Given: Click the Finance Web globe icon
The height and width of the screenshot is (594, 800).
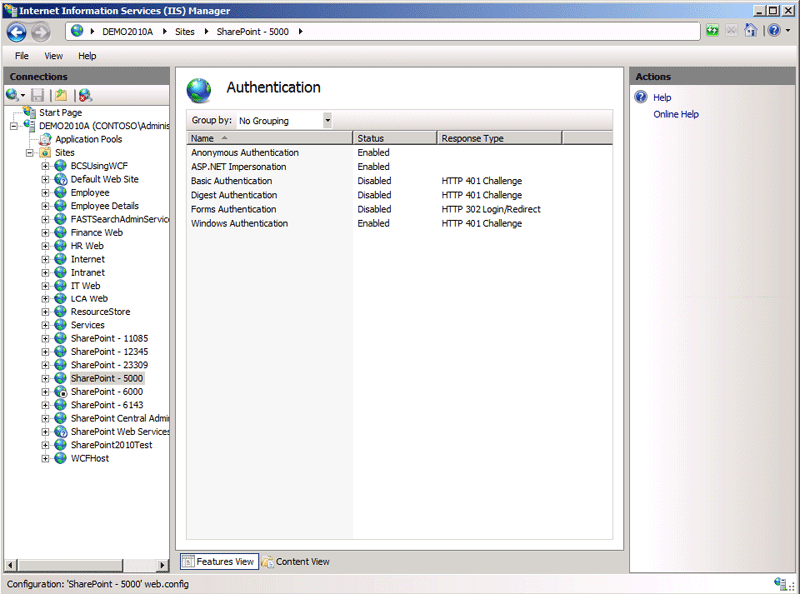Looking at the screenshot, I should (x=60, y=232).
